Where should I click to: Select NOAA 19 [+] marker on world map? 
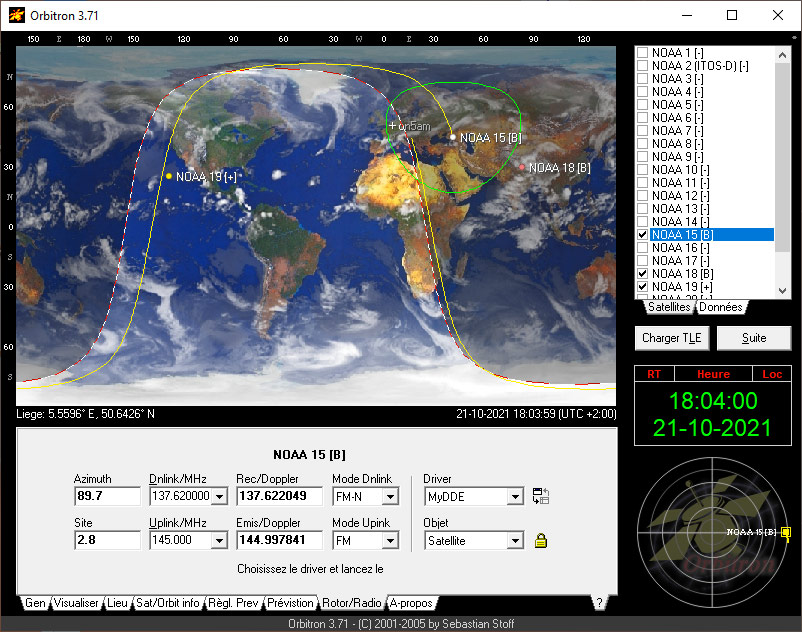[169, 176]
